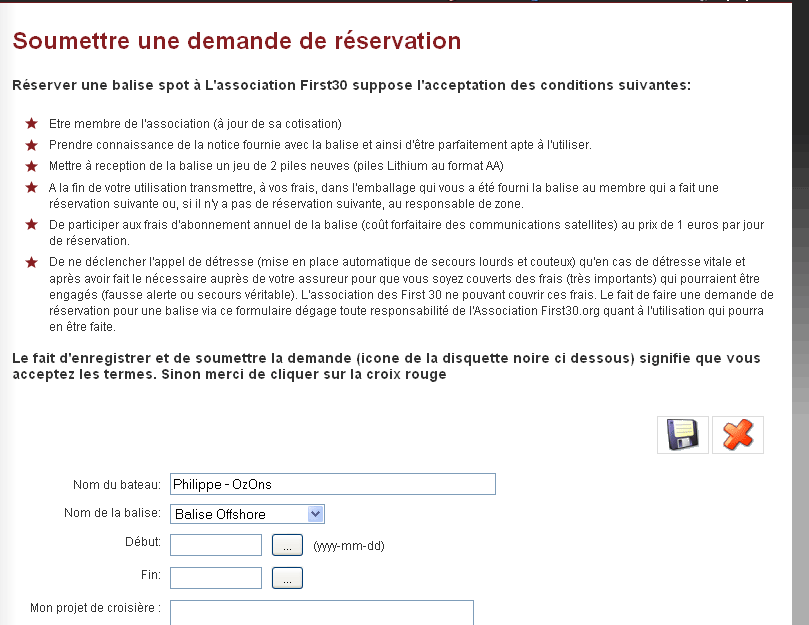
Task: Click the 'Soumettre une demande de réservation' heading
Action: 237,41
